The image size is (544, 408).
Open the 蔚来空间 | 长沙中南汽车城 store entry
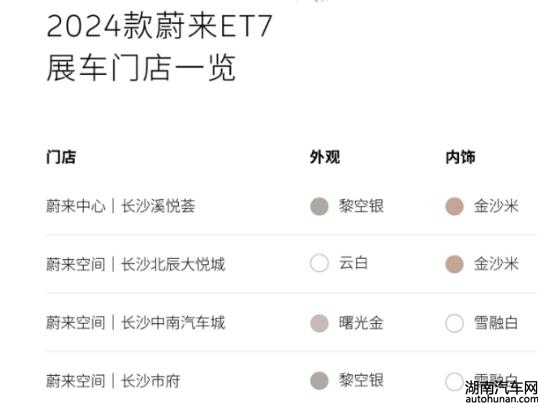point(136,323)
